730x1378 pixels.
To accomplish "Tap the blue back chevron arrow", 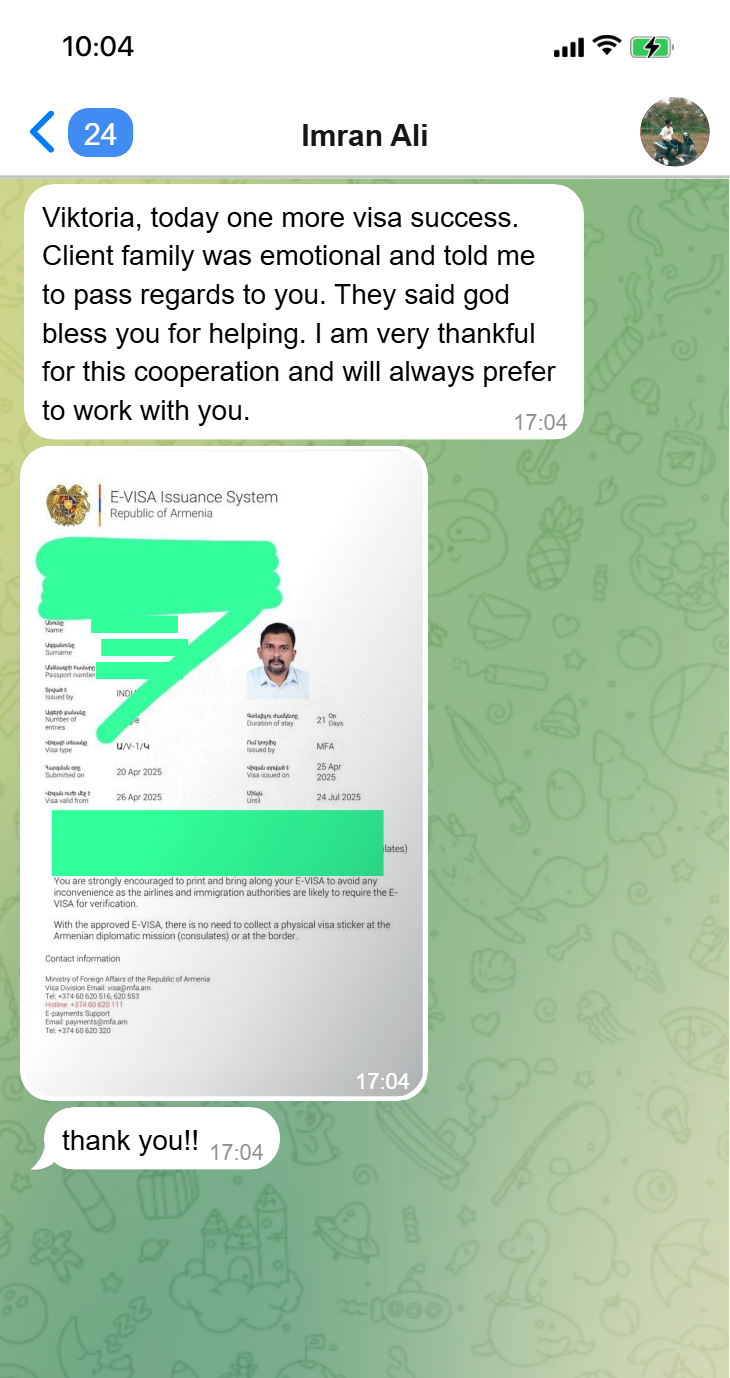I will [x=41, y=132].
